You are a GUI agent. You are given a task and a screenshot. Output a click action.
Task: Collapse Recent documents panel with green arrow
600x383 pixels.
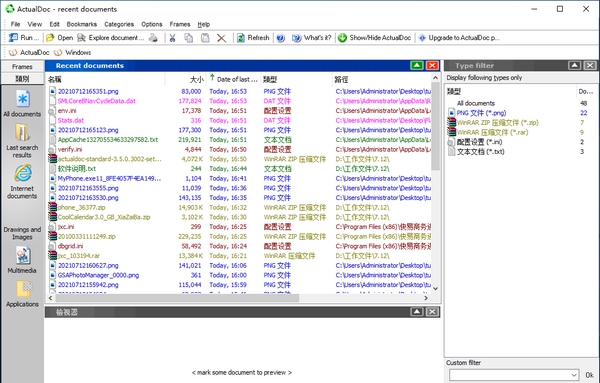[x=417, y=65]
